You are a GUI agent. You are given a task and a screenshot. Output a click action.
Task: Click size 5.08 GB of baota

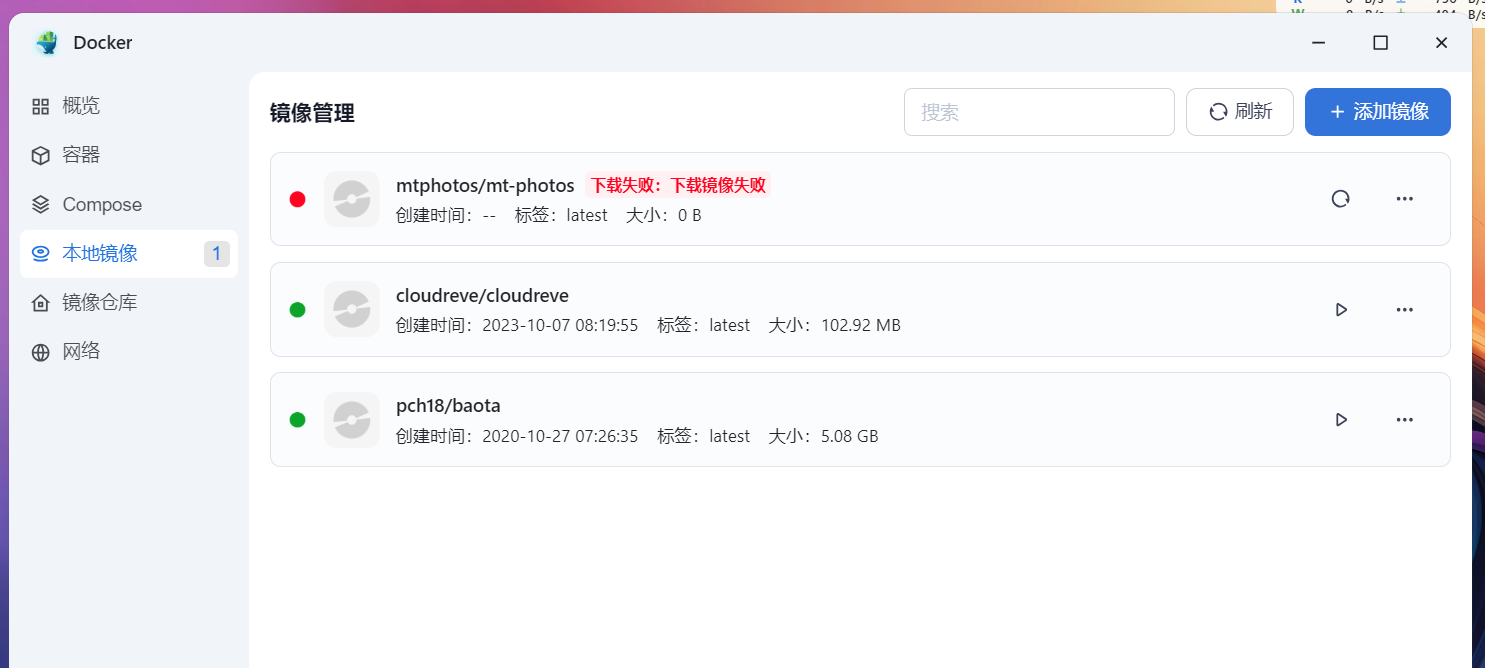coord(850,436)
